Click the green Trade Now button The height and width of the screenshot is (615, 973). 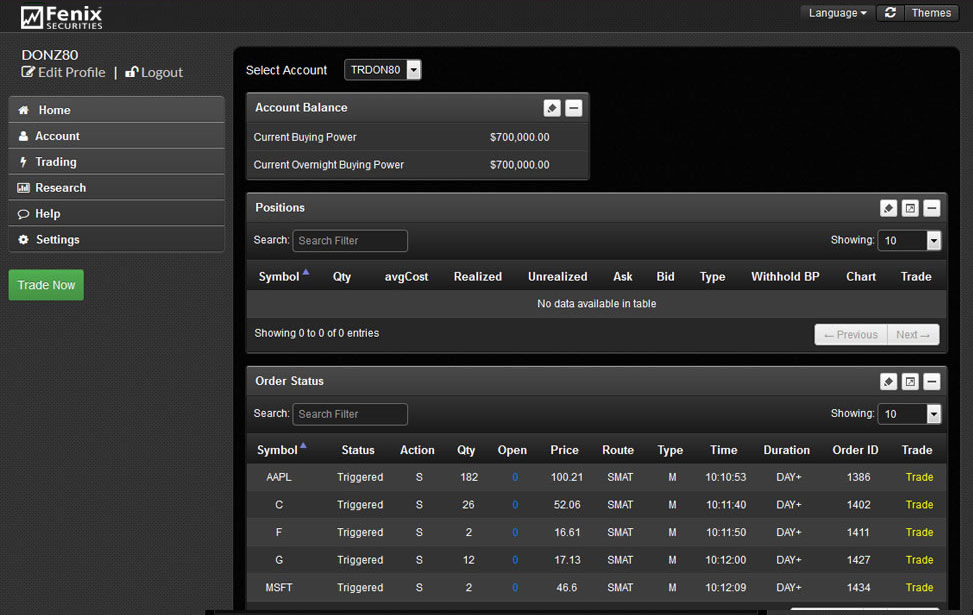coord(46,285)
